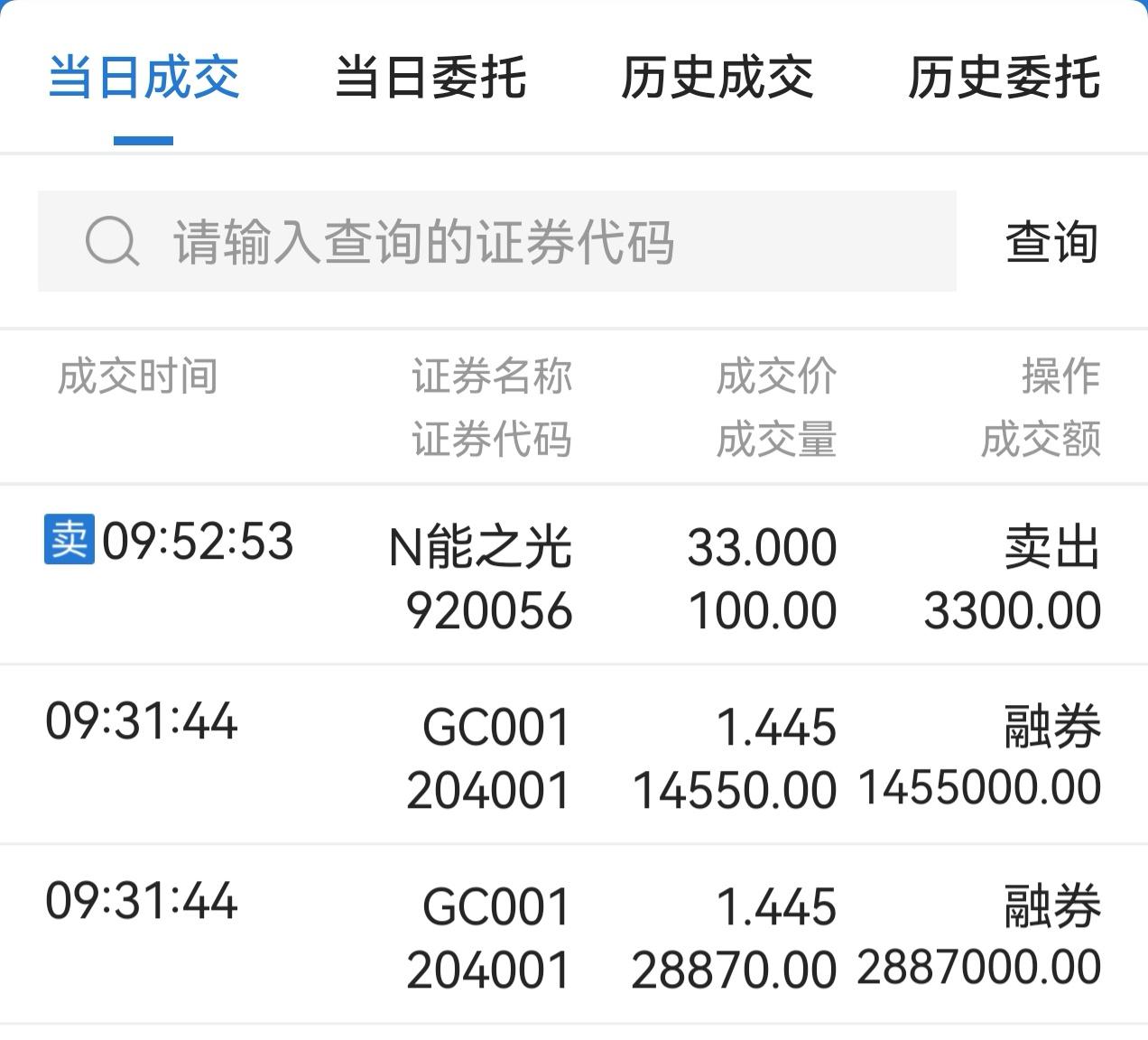Click the trade volume 100.00
Viewport: 1148px width, 1040px height.
[x=763, y=611]
